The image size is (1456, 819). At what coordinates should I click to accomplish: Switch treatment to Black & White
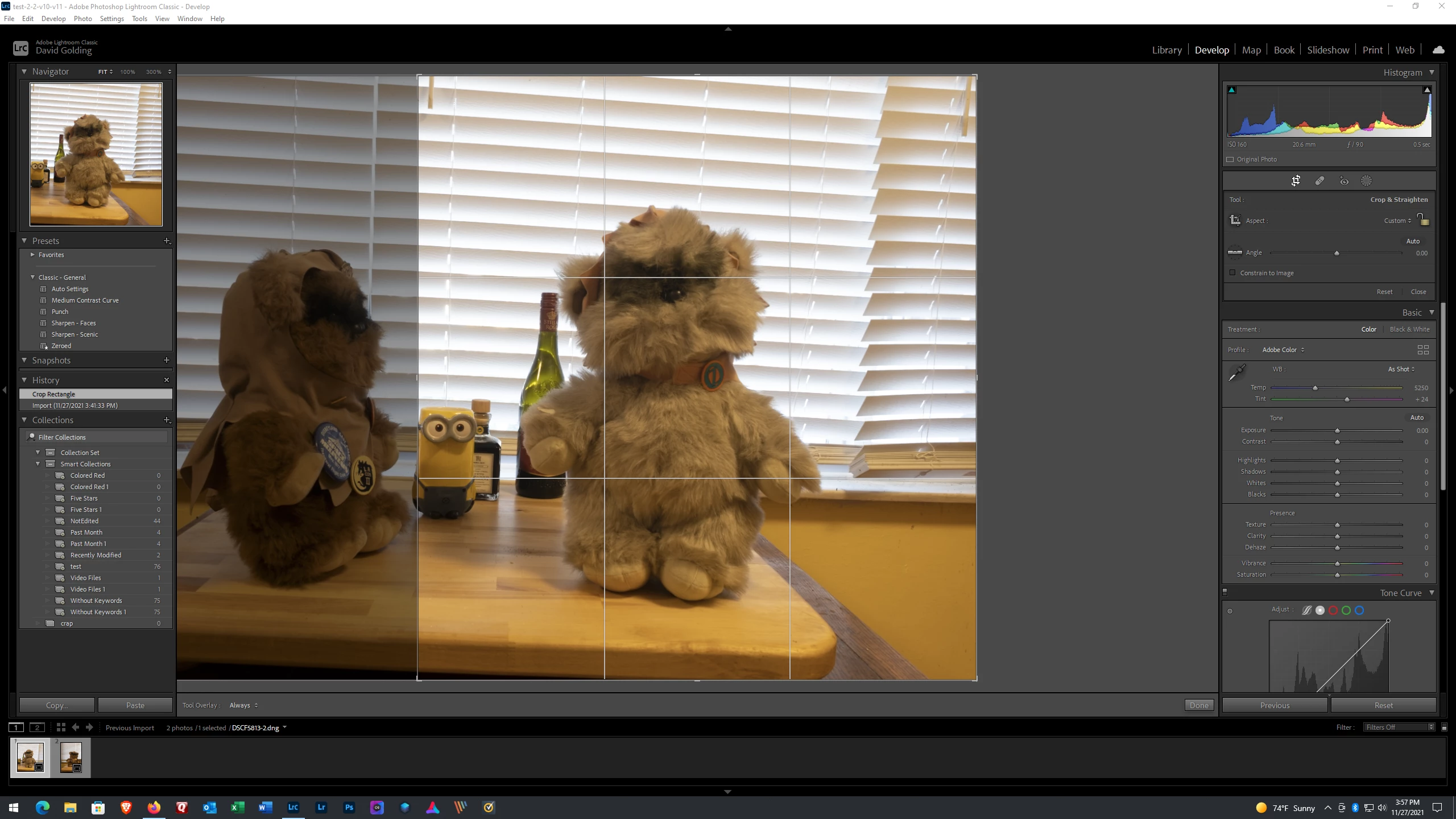pyautogui.click(x=1409, y=329)
